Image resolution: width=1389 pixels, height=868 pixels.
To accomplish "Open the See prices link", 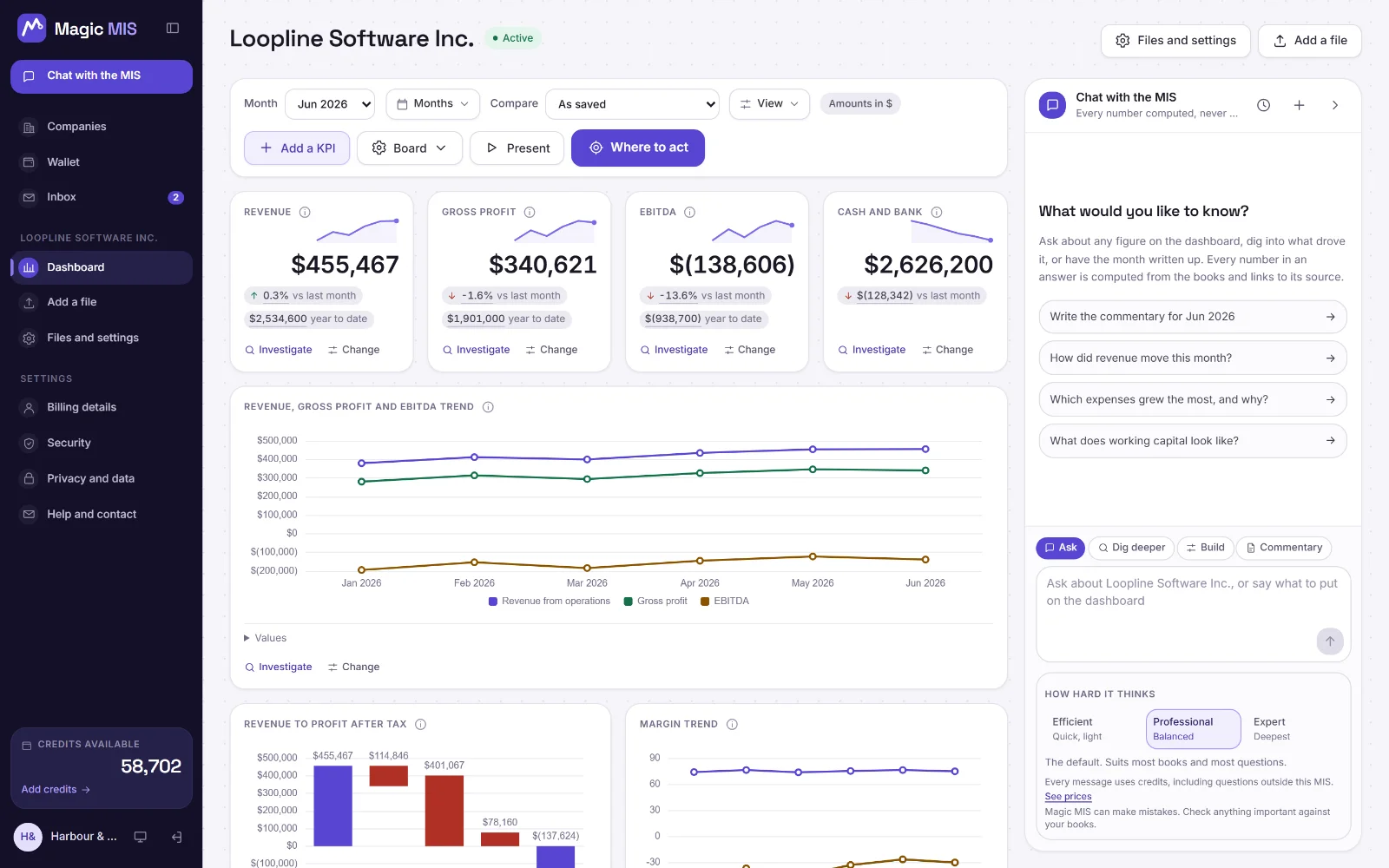I will tap(1068, 797).
